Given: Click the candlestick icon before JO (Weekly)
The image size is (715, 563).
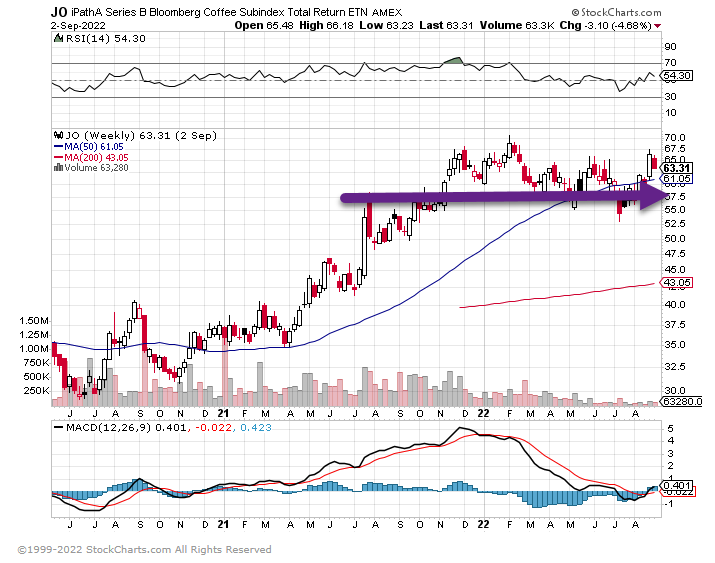Looking at the screenshot, I should [58, 135].
